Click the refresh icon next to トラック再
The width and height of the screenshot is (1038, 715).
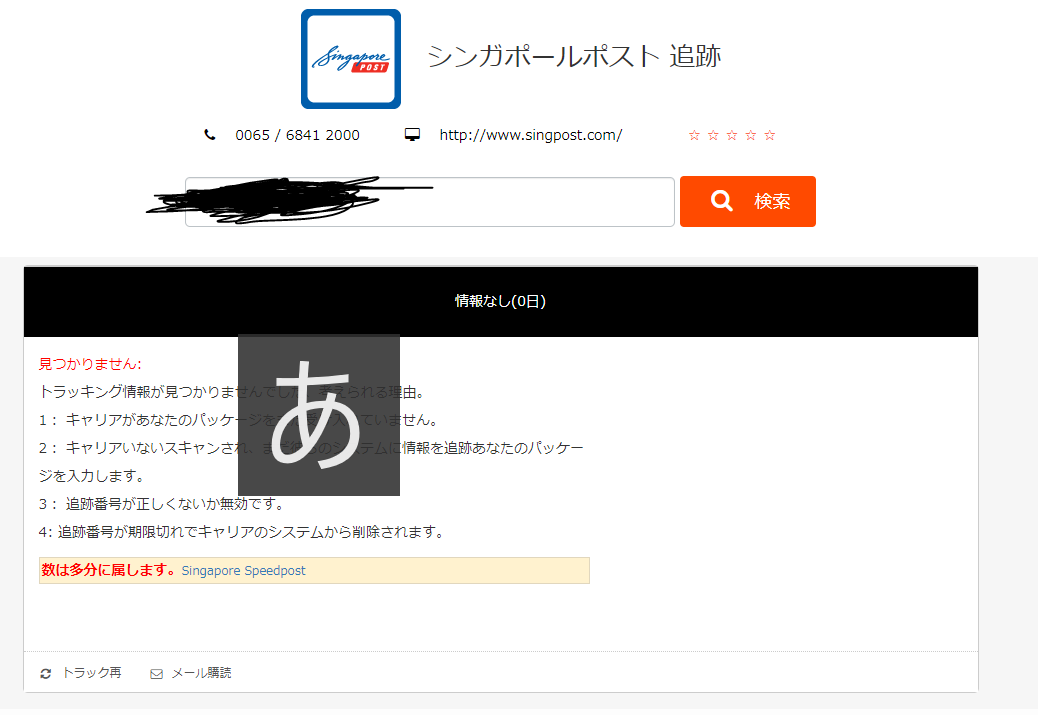click(x=46, y=673)
